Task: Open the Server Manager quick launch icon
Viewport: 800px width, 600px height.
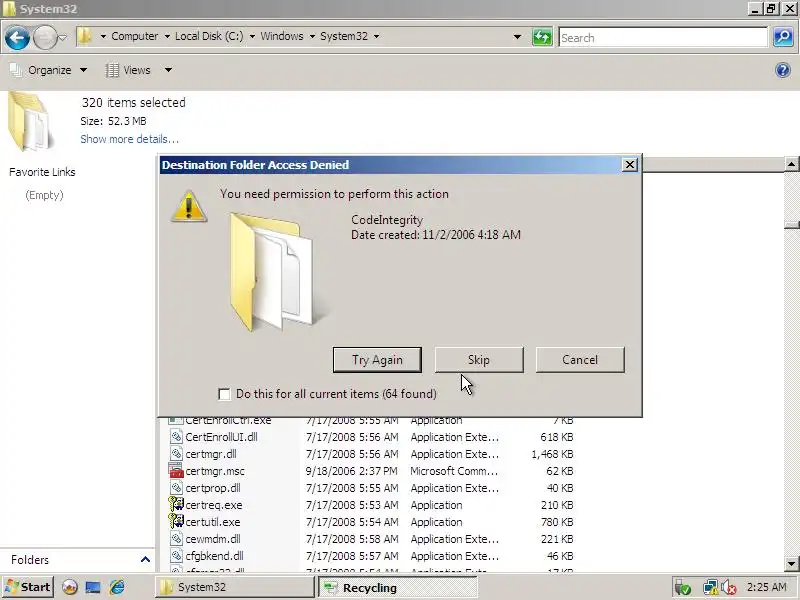Action: 70,587
